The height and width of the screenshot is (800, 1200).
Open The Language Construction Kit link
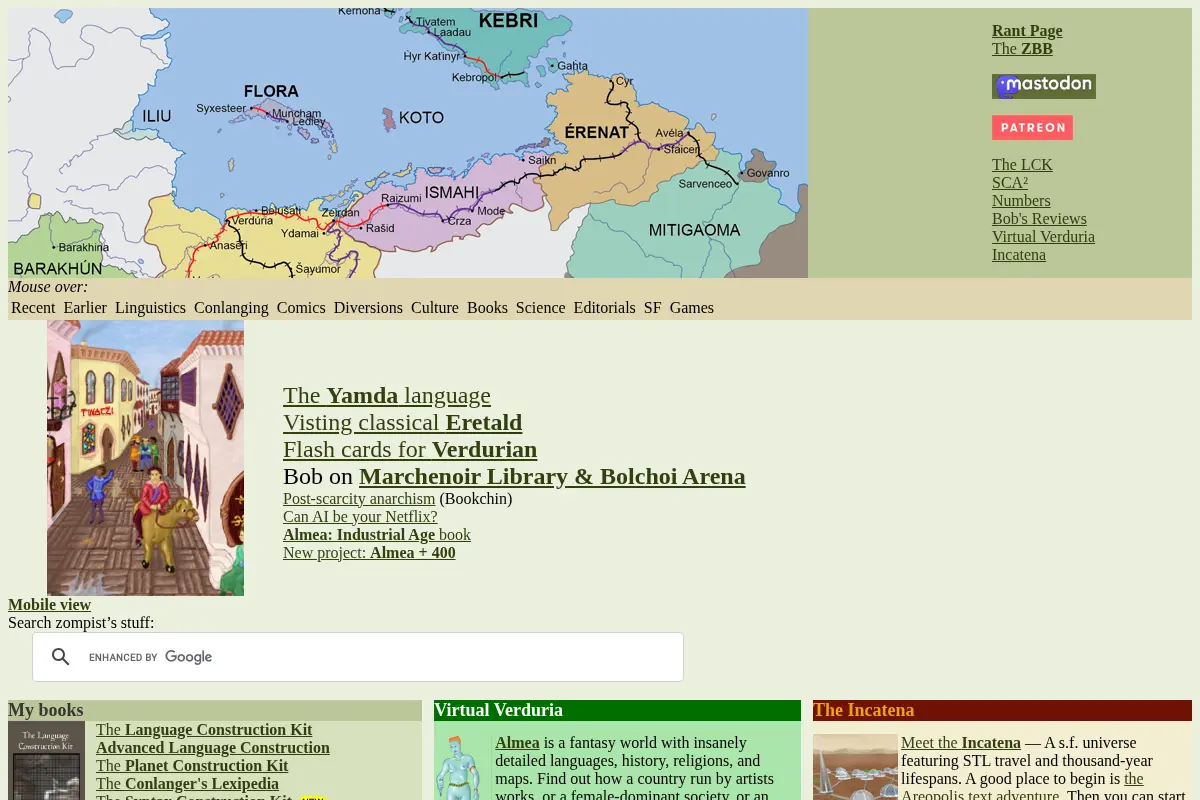point(204,730)
